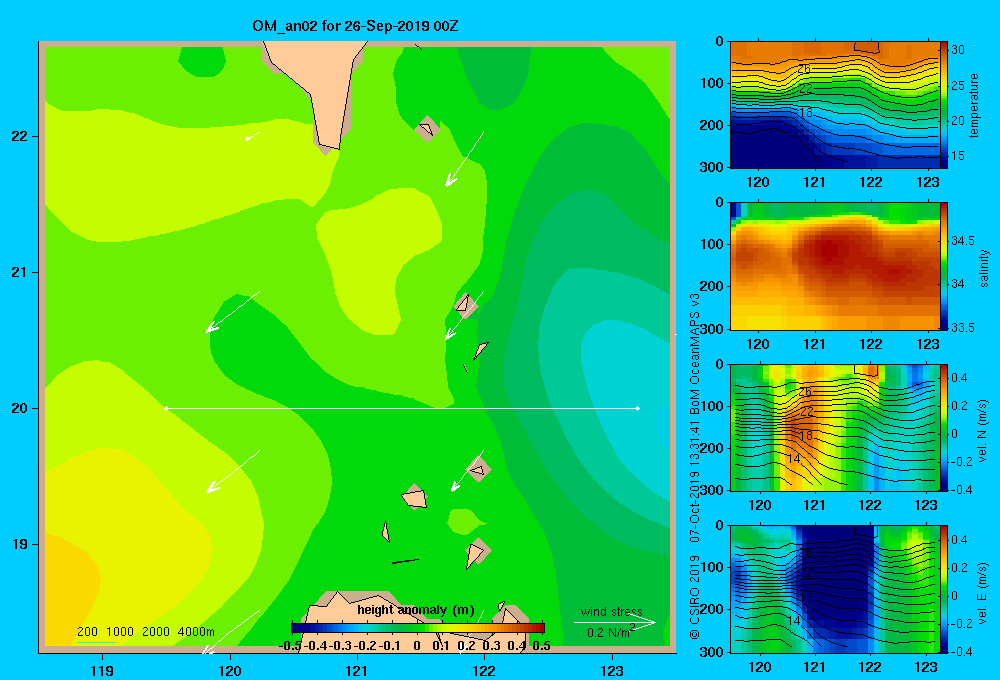Click the depth contour legend '200 1000 2000 4000m'
This screenshot has width=1000, height=680.
[146, 632]
